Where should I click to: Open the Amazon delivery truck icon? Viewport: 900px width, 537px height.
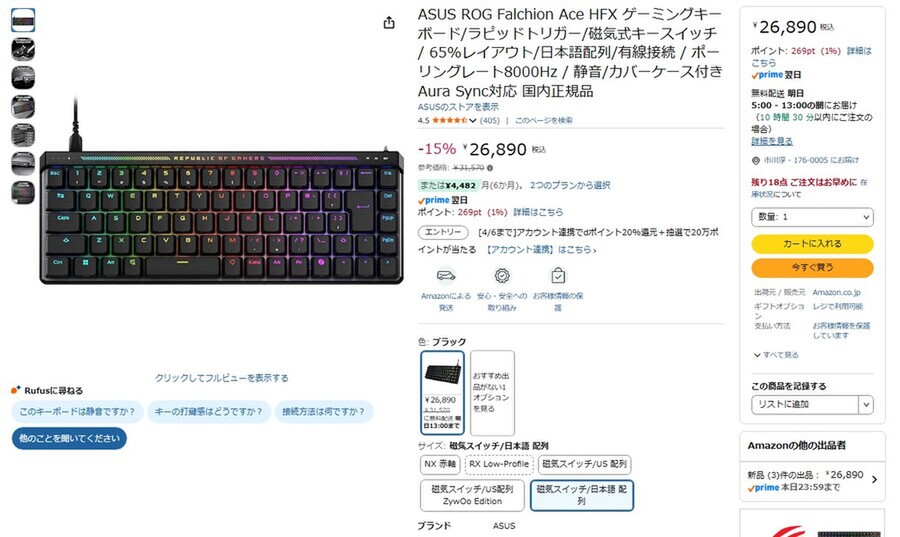pos(446,276)
